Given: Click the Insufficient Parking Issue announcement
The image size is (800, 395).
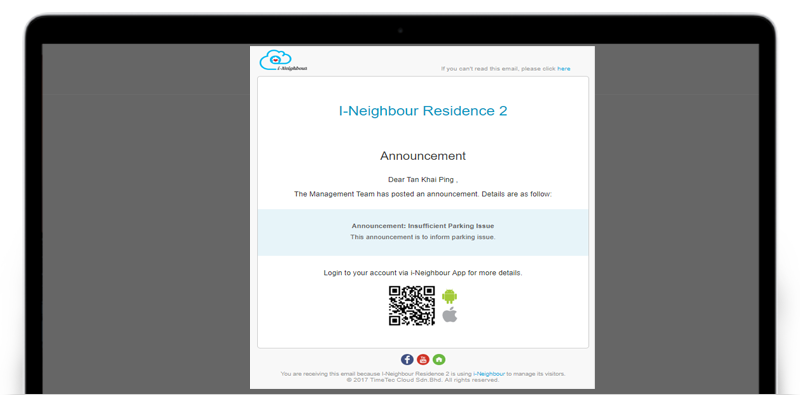Looking at the screenshot, I should click(x=423, y=226).
